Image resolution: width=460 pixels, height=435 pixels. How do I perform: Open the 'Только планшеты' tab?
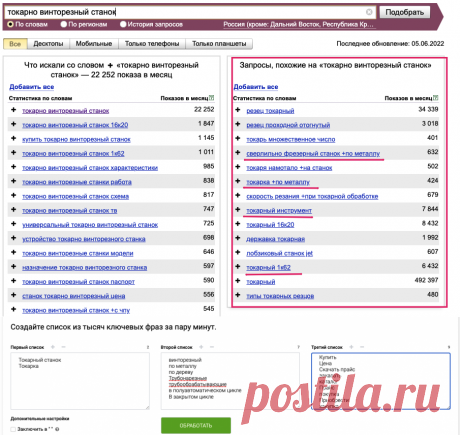point(219,44)
